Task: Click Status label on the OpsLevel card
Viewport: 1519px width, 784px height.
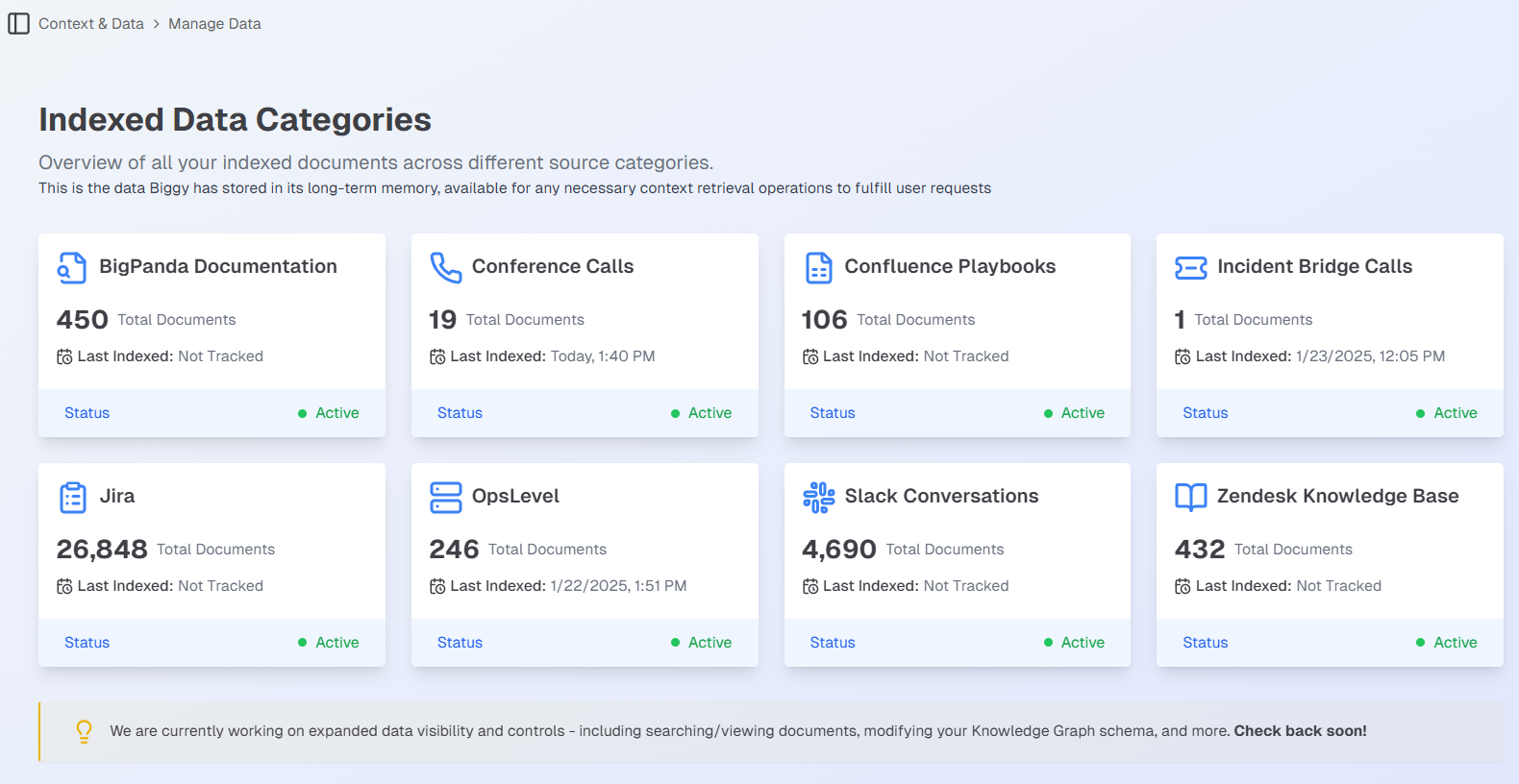Action: [460, 643]
